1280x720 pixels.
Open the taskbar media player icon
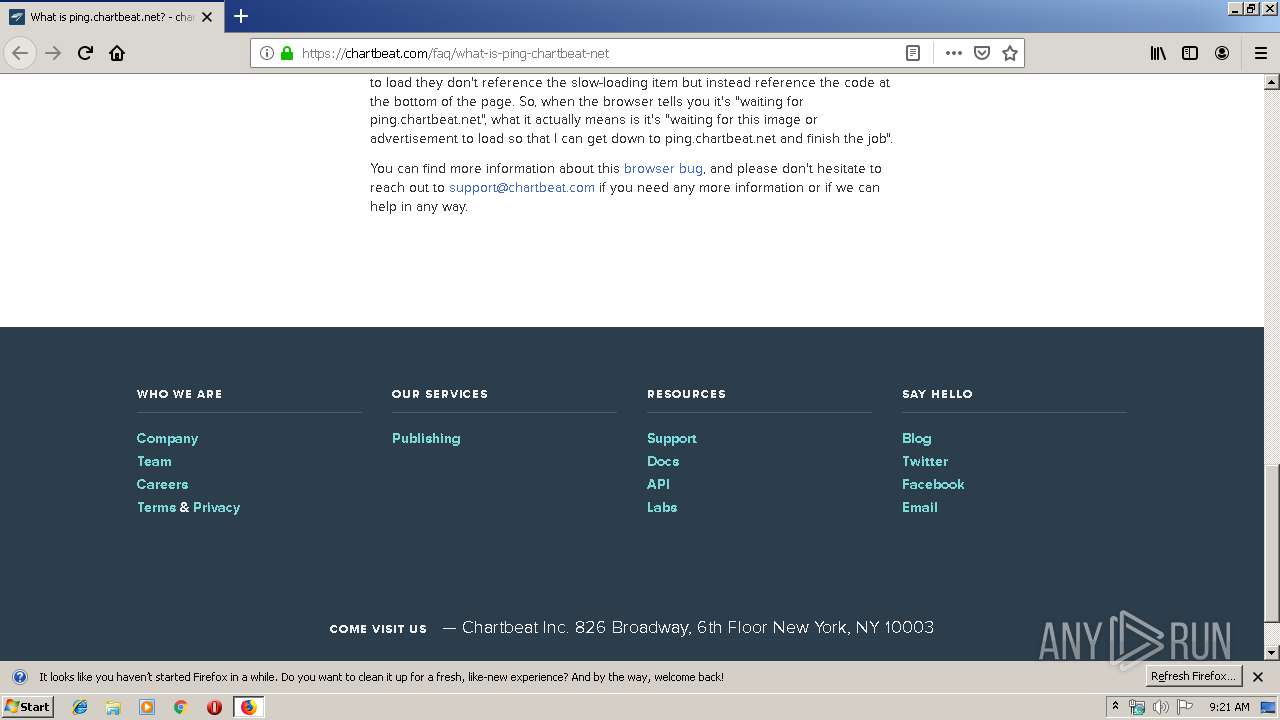coord(147,707)
